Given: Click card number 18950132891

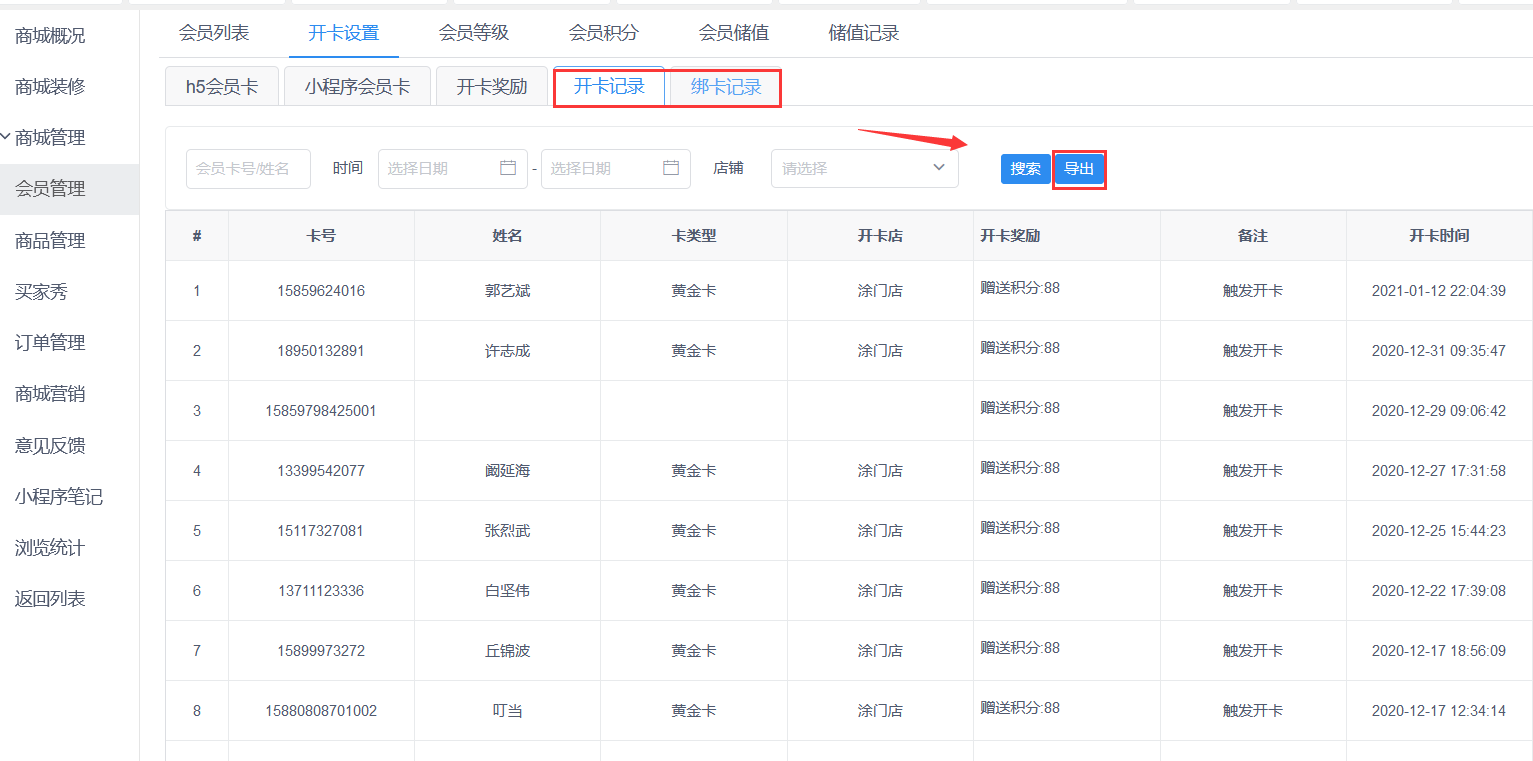Looking at the screenshot, I should [x=321, y=351].
